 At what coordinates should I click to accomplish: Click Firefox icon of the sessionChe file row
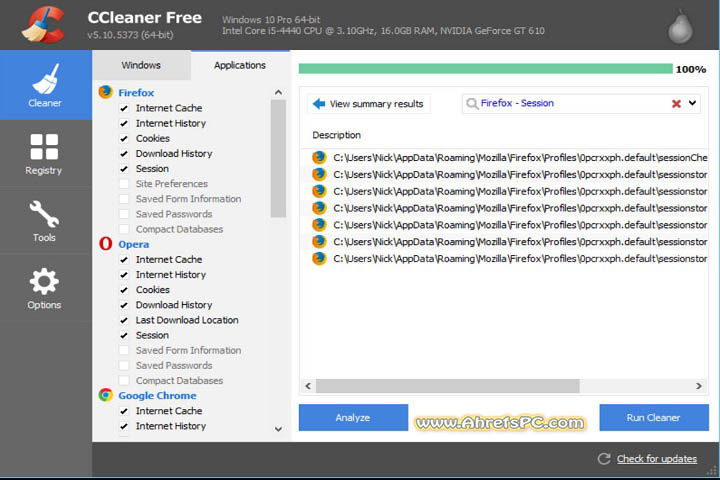pos(319,158)
